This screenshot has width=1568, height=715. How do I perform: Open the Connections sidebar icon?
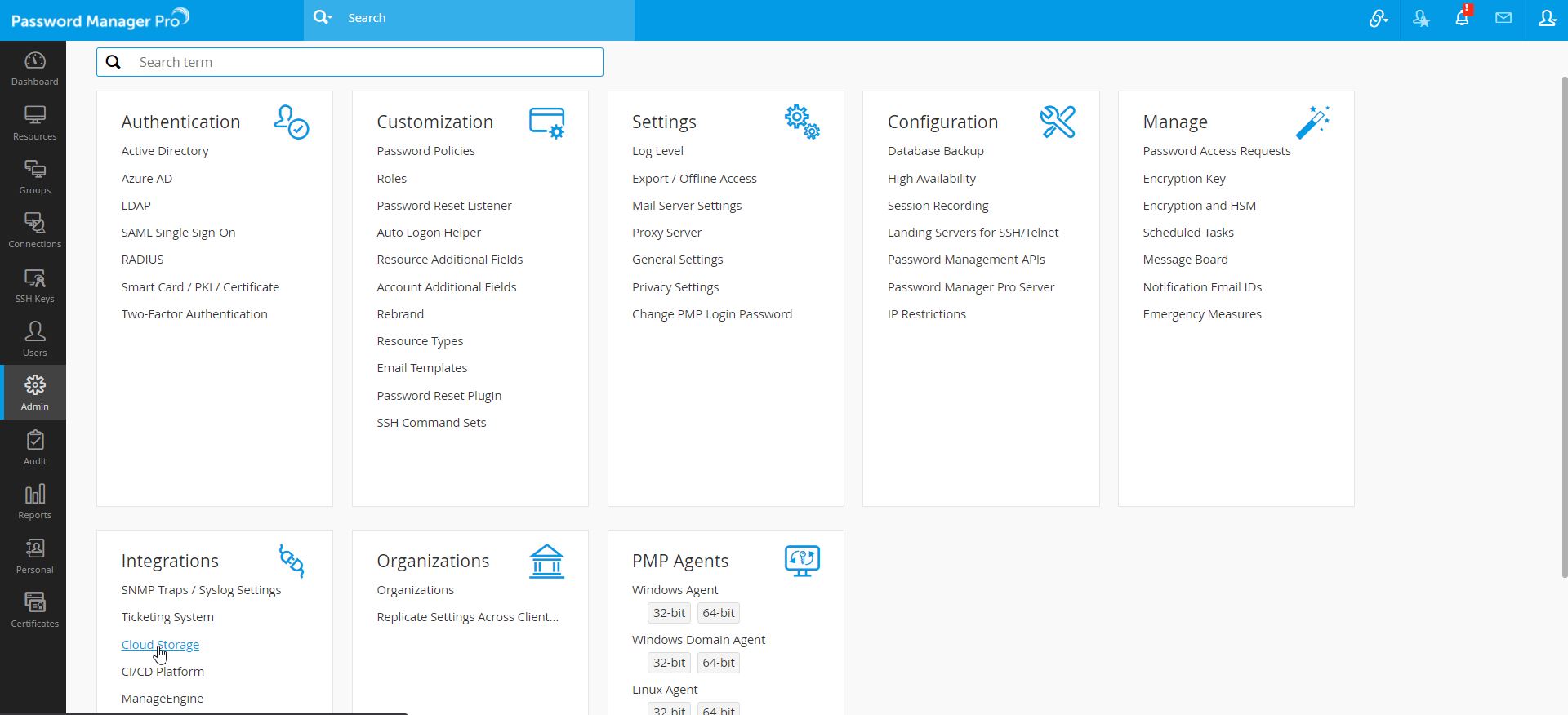[x=34, y=231]
